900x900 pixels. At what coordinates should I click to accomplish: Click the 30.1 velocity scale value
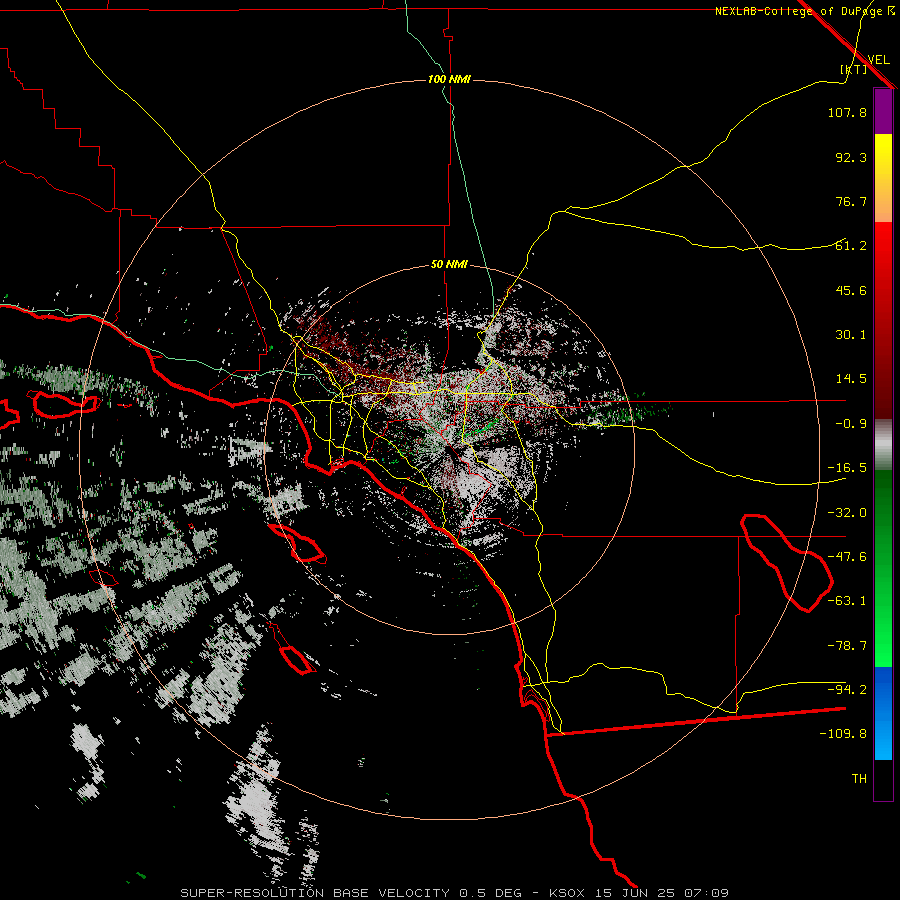[851, 335]
